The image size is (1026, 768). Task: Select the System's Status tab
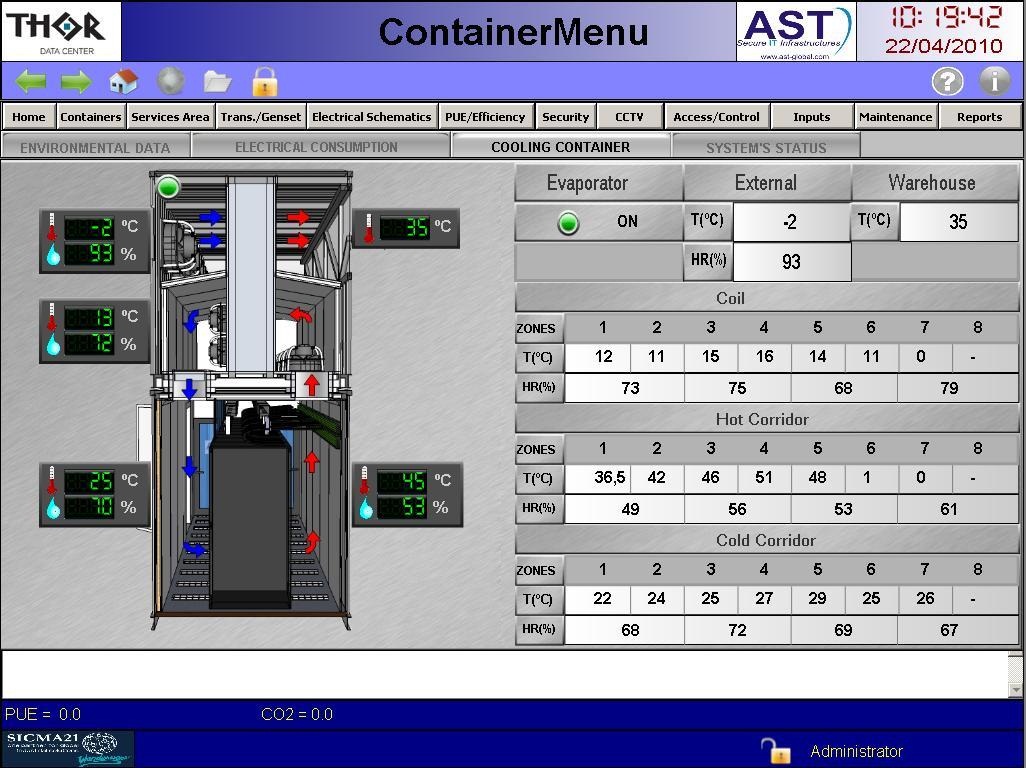tap(766, 147)
